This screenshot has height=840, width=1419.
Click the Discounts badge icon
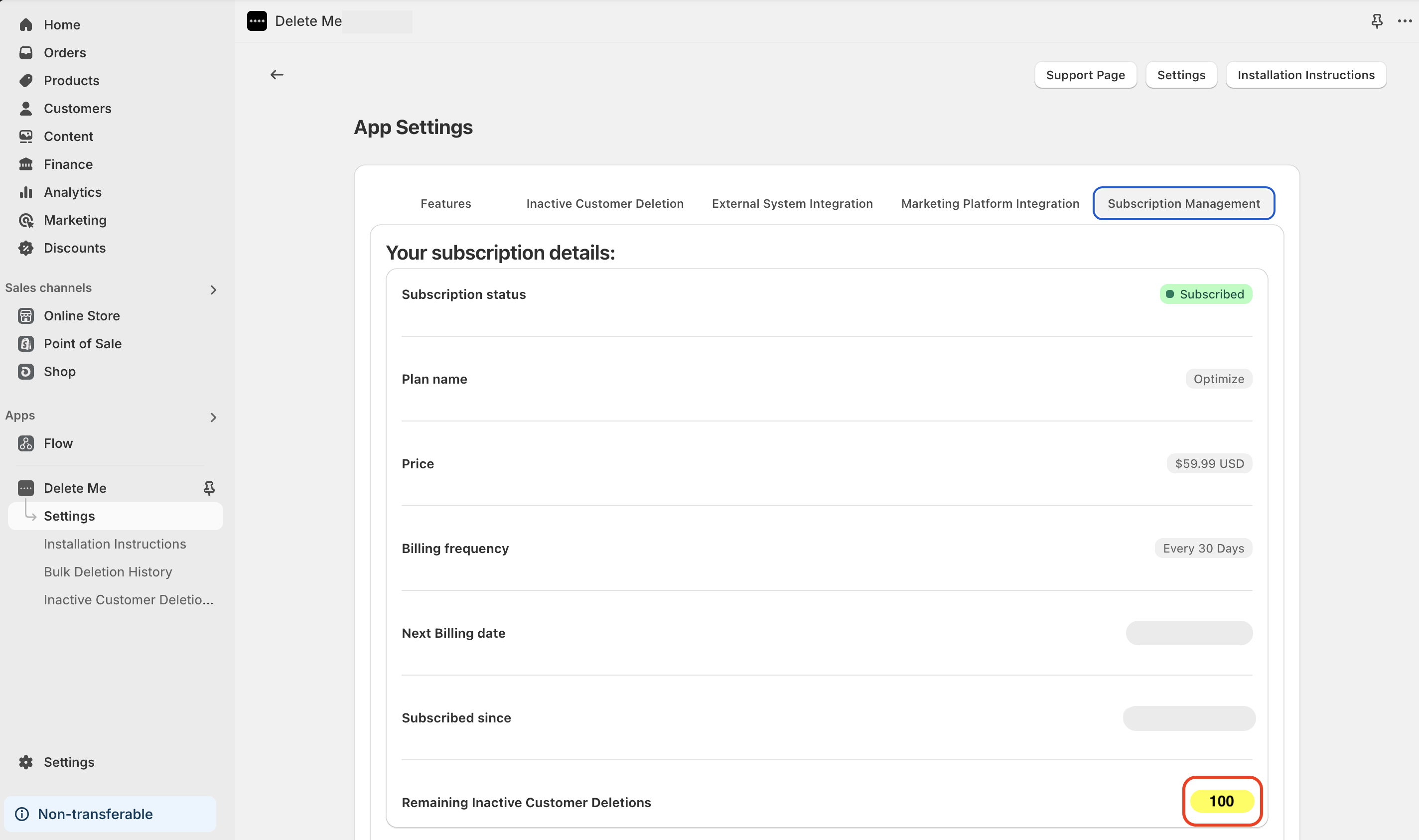click(25, 248)
